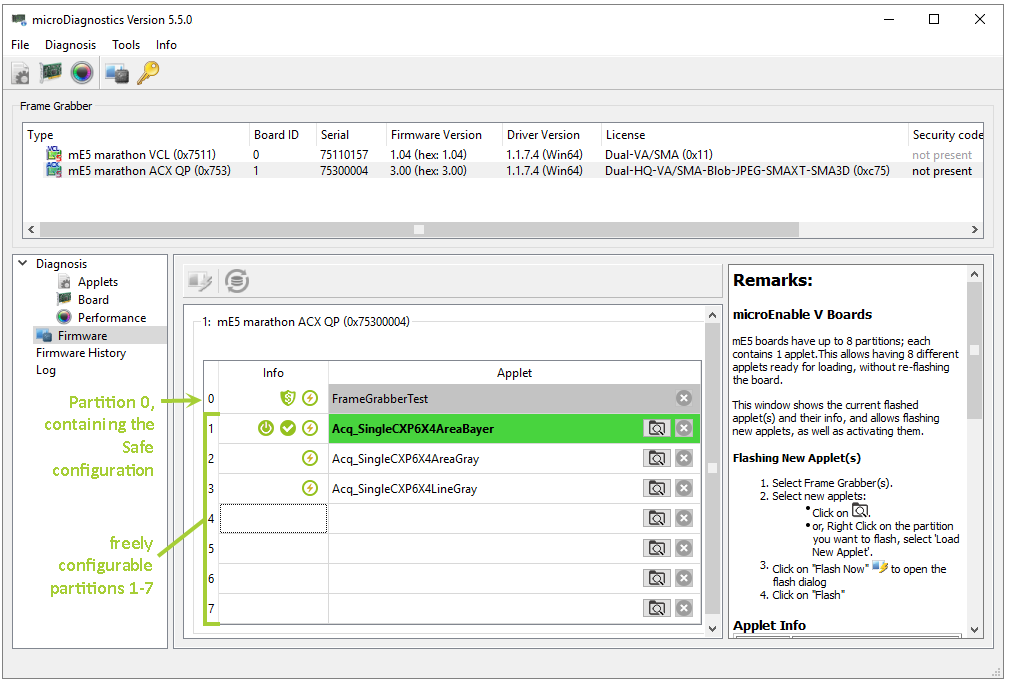Click the Firmware toolbar icon
1010x688 pixels.
click(x=117, y=73)
